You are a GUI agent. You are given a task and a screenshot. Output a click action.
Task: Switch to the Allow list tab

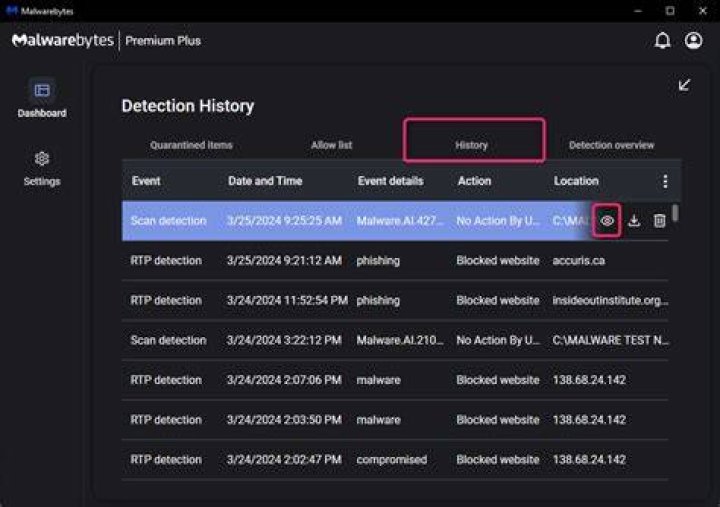(332, 145)
